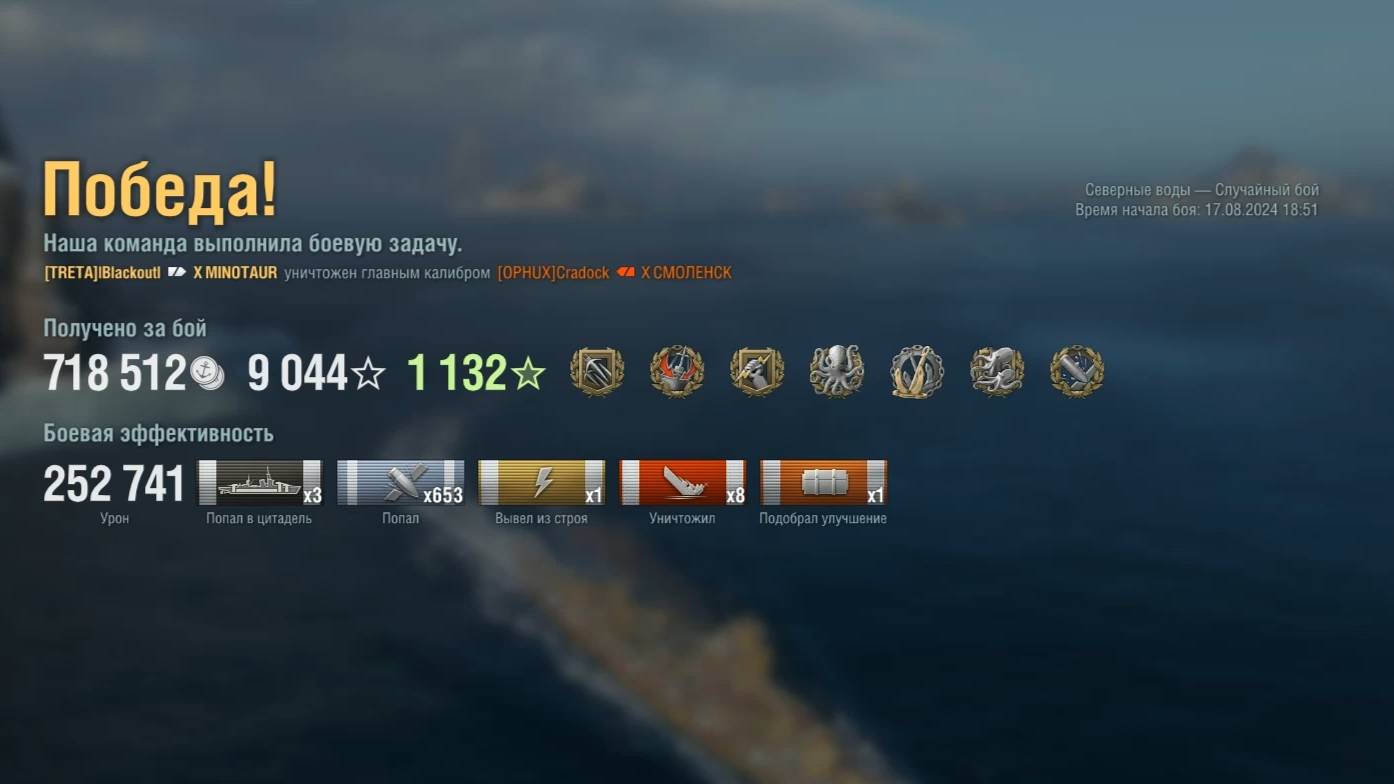1394x784 pixels.
Task: Select the red sword-and-ship achievement medal
Action: tap(677, 372)
